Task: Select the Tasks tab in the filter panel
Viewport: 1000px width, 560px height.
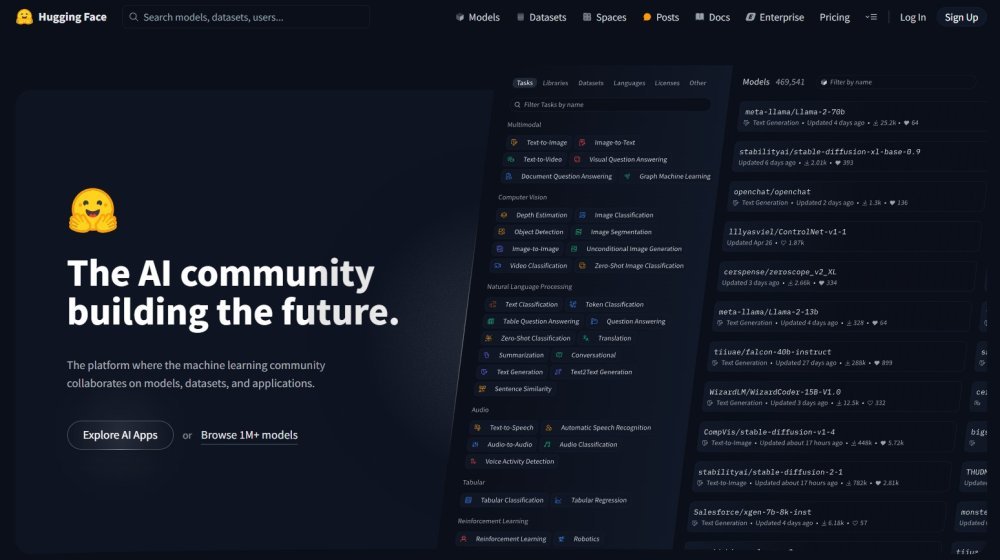Action: click(x=524, y=83)
